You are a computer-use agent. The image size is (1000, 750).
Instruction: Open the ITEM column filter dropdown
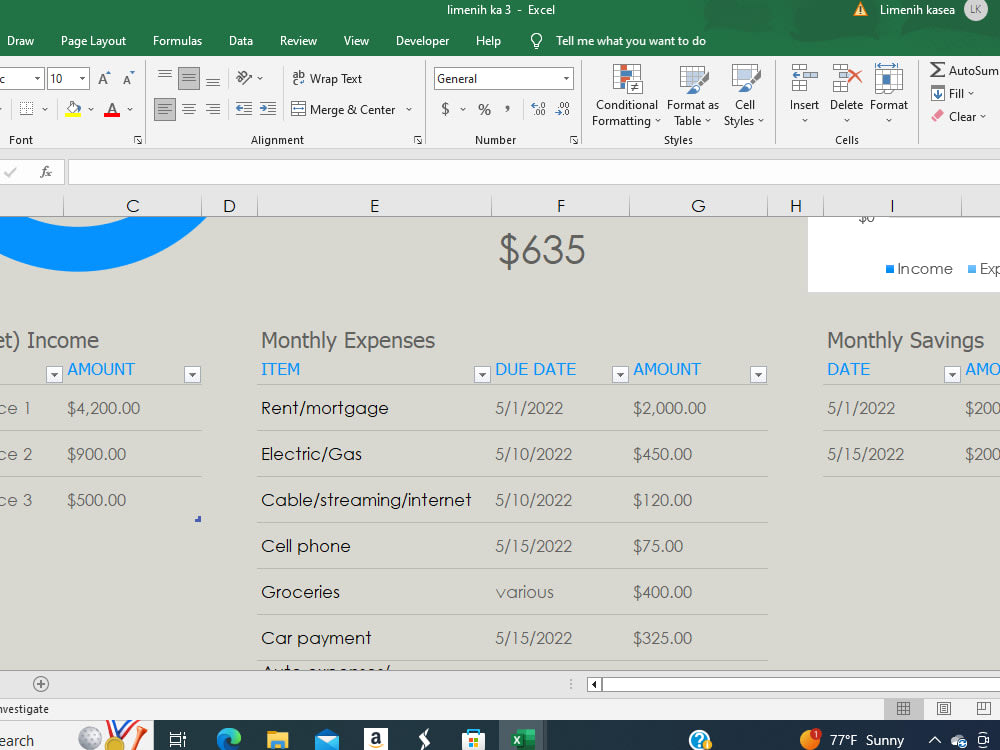pyautogui.click(x=482, y=374)
